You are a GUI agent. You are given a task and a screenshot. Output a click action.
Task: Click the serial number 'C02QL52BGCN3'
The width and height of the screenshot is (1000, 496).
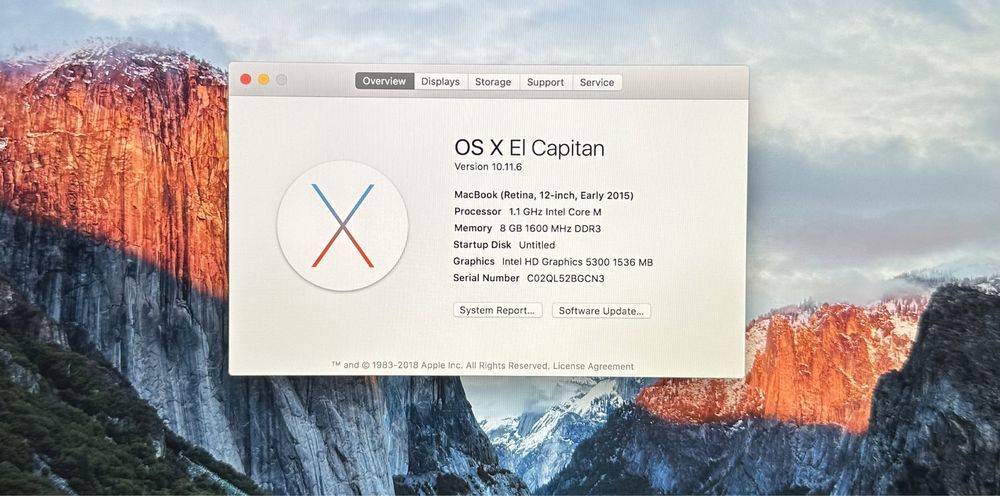[x=566, y=279]
